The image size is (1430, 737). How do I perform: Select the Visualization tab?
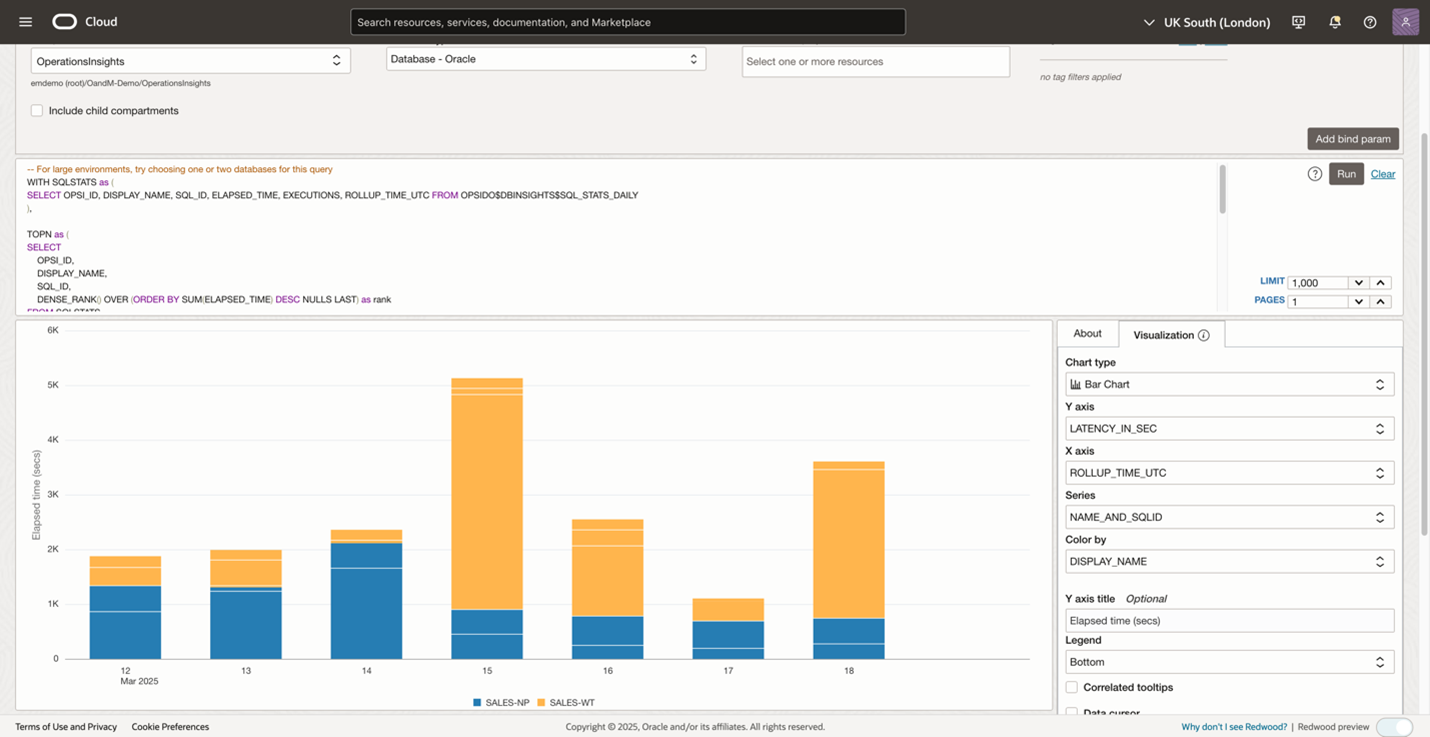click(x=1163, y=335)
